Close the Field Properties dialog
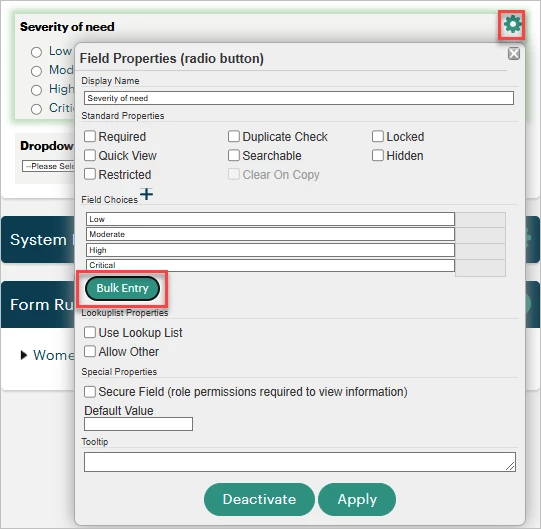This screenshot has height=529, width=541. [x=514, y=53]
